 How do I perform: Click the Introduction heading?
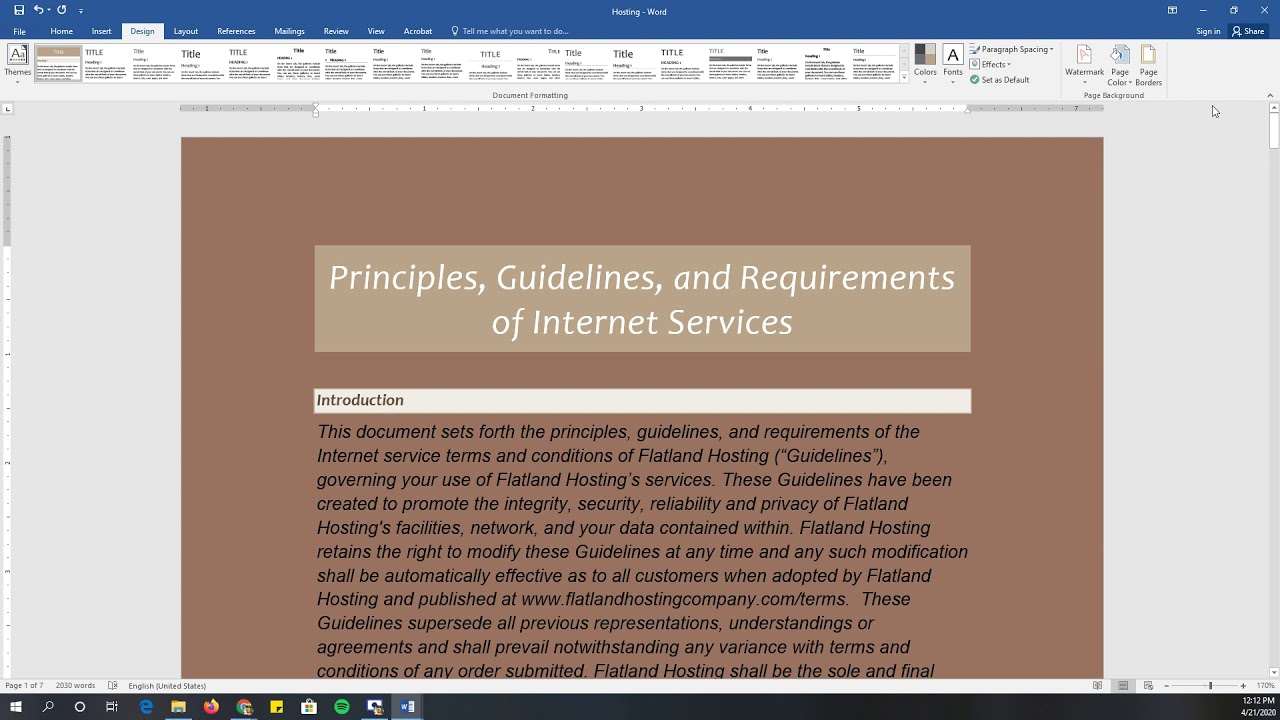(360, 400)
